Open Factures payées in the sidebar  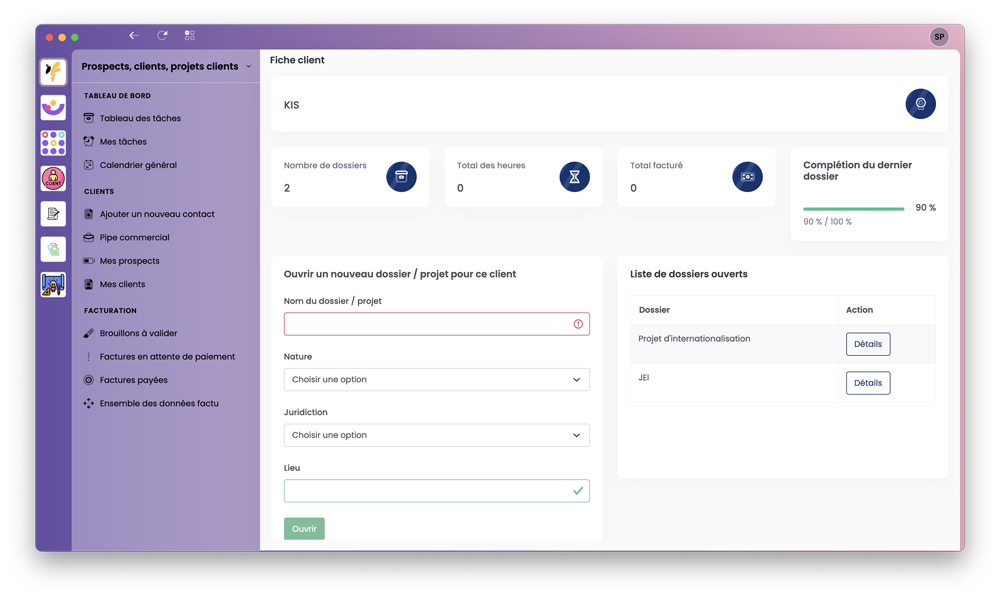[133, 380]
